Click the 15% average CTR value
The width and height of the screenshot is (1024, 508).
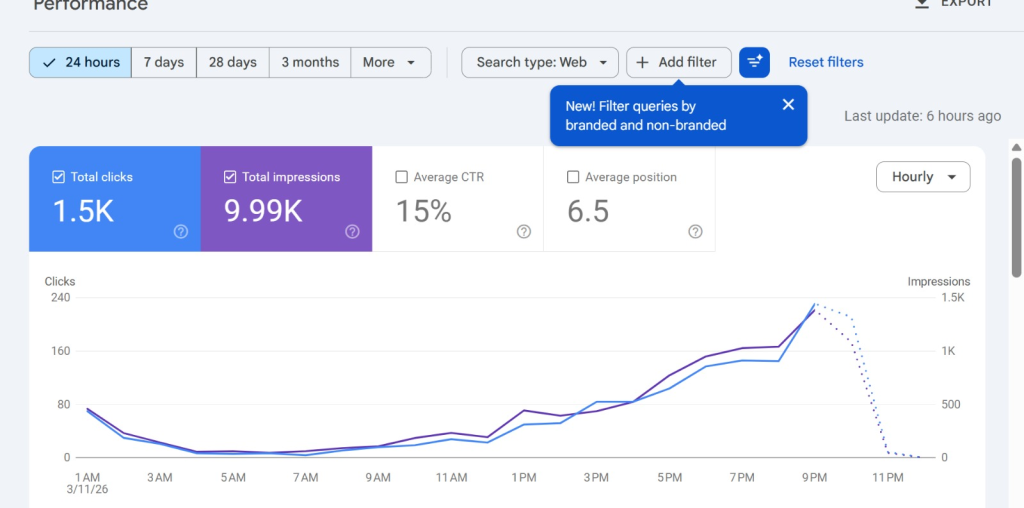pyautogui.click(x=424, y=212)
